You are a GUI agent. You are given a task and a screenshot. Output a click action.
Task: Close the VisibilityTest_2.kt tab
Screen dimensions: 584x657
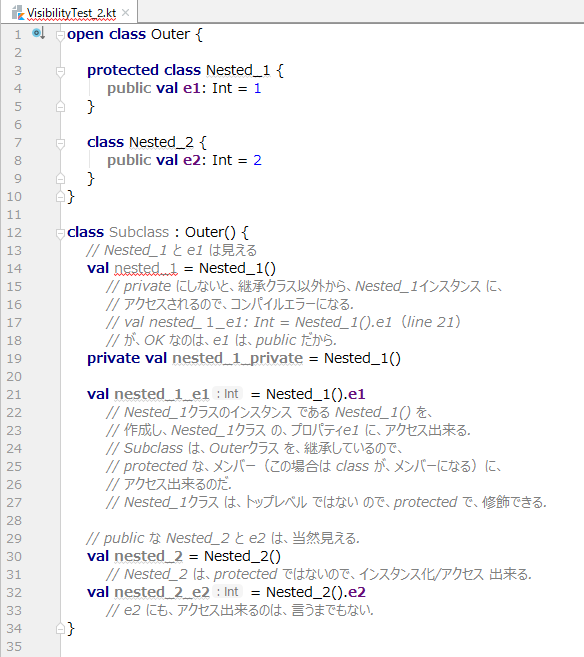(x=125, y=13)
